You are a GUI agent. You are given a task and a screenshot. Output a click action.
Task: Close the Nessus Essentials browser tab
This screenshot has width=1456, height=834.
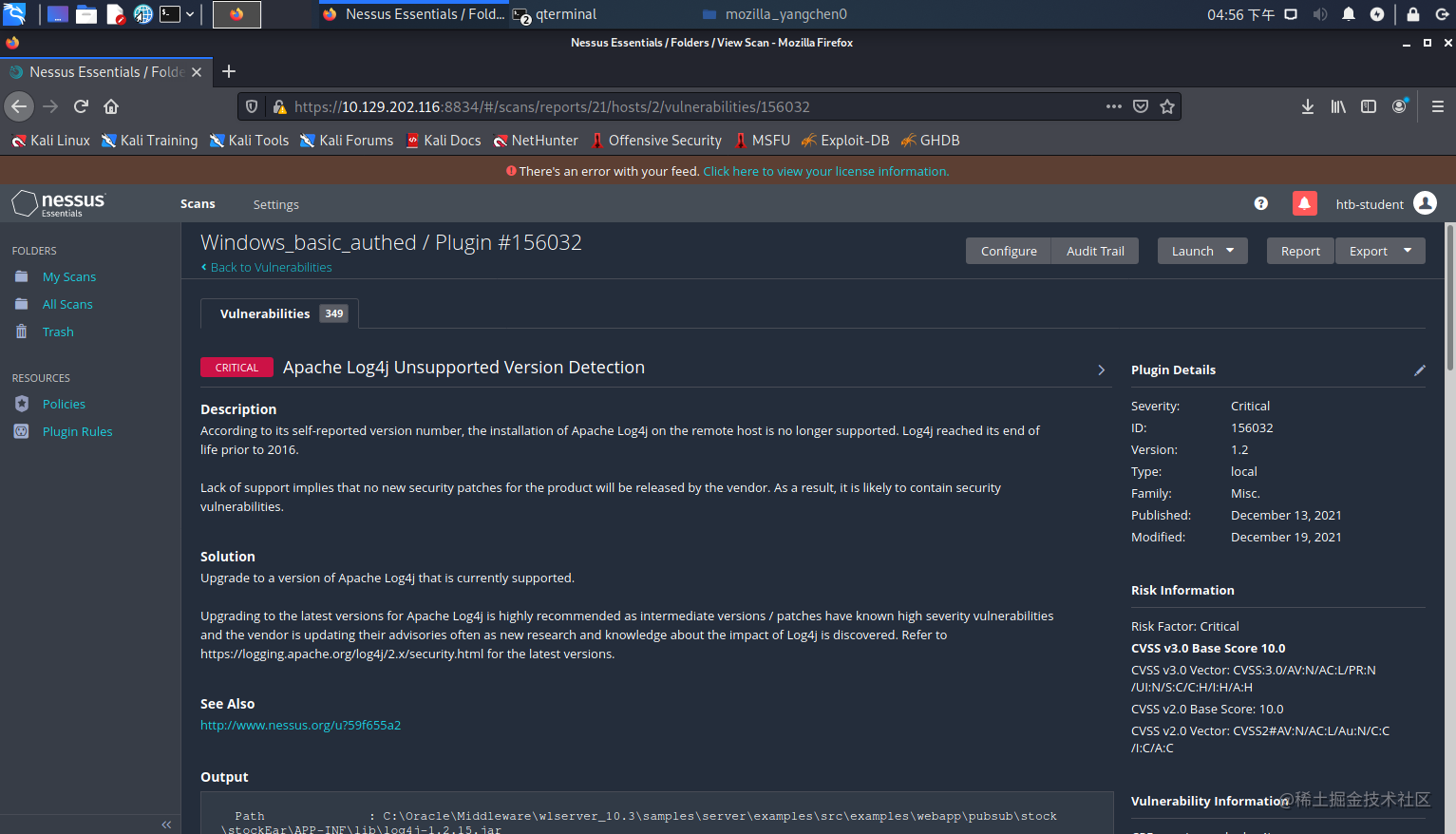coord(197,72)
